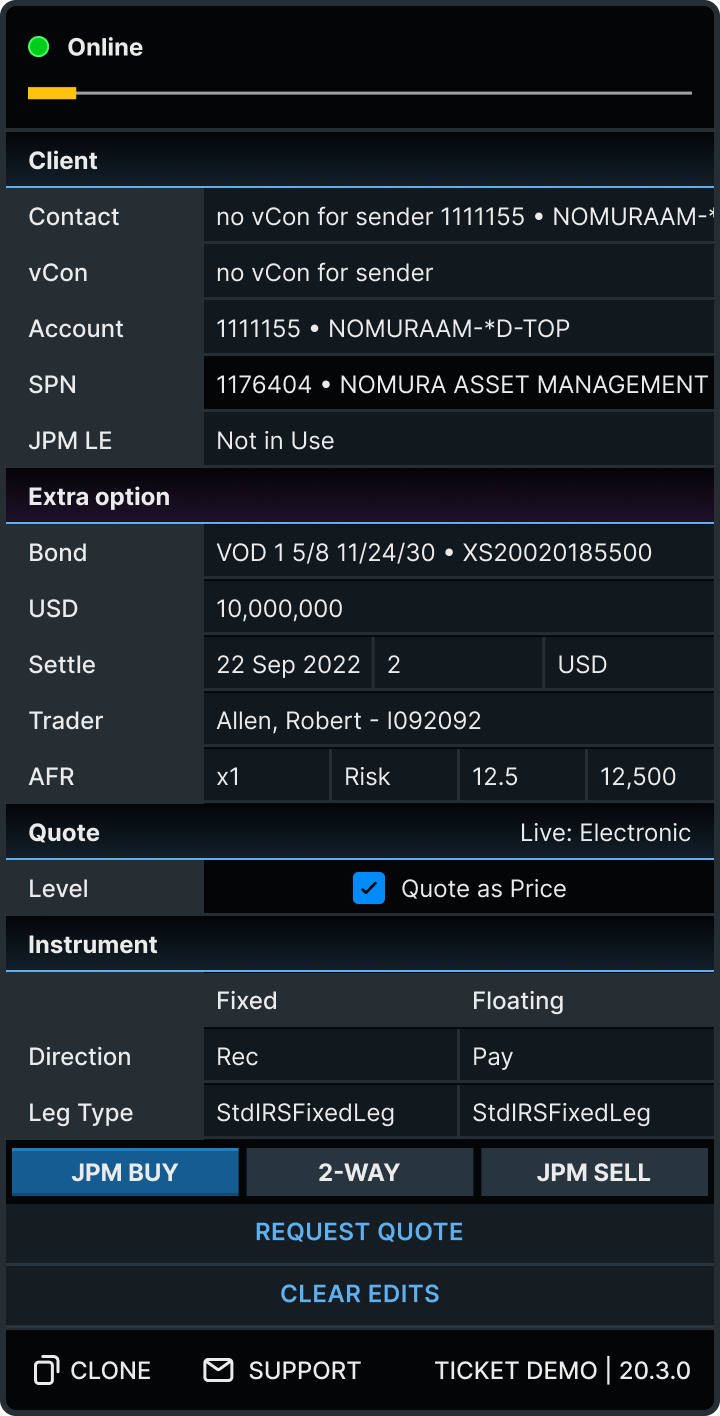This screenshot has width=720, height=1416.
Task: Click the REQUEST QUOTE button
Action: (360, 1232)
